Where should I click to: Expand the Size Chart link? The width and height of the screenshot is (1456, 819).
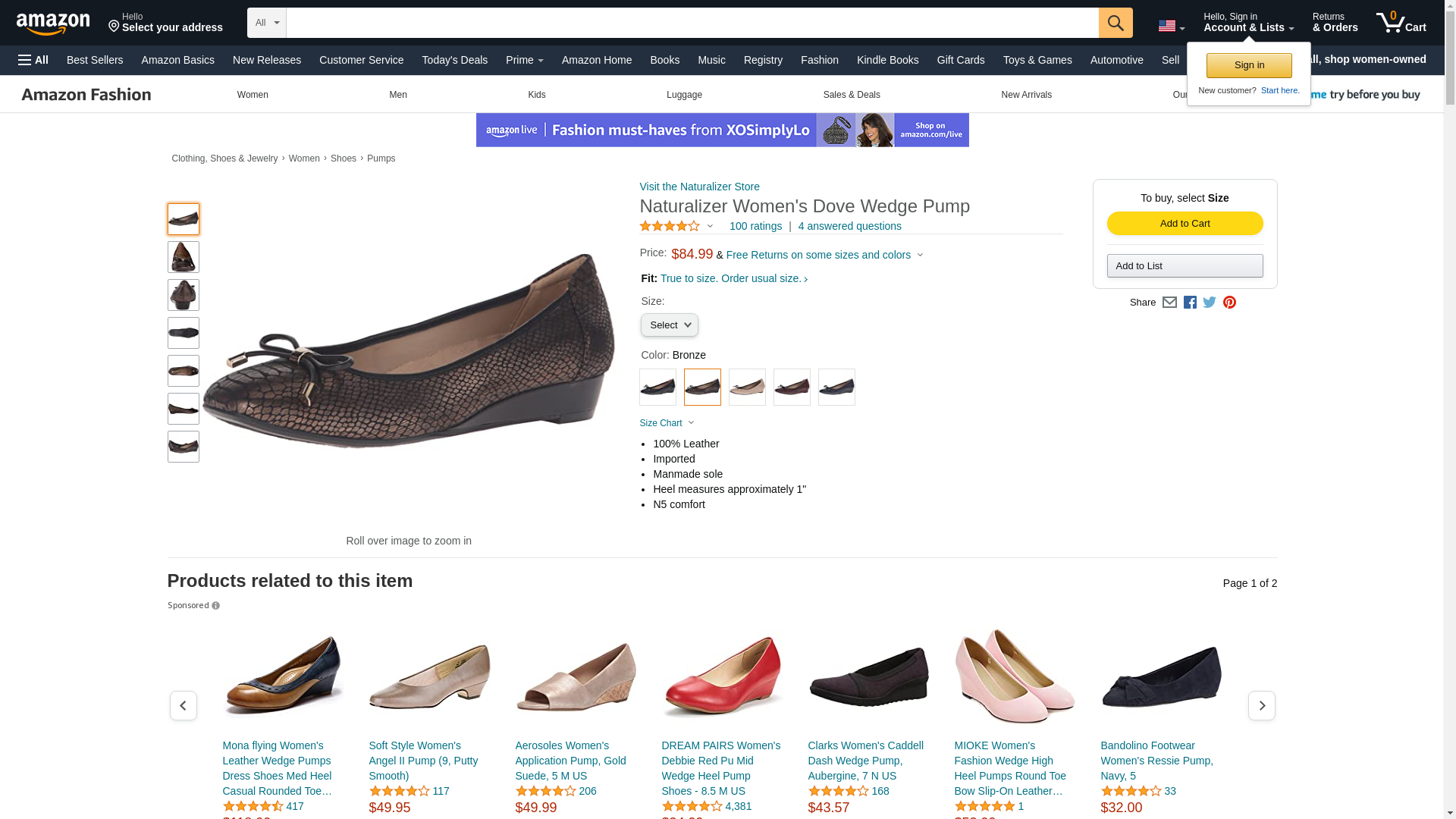667,423
